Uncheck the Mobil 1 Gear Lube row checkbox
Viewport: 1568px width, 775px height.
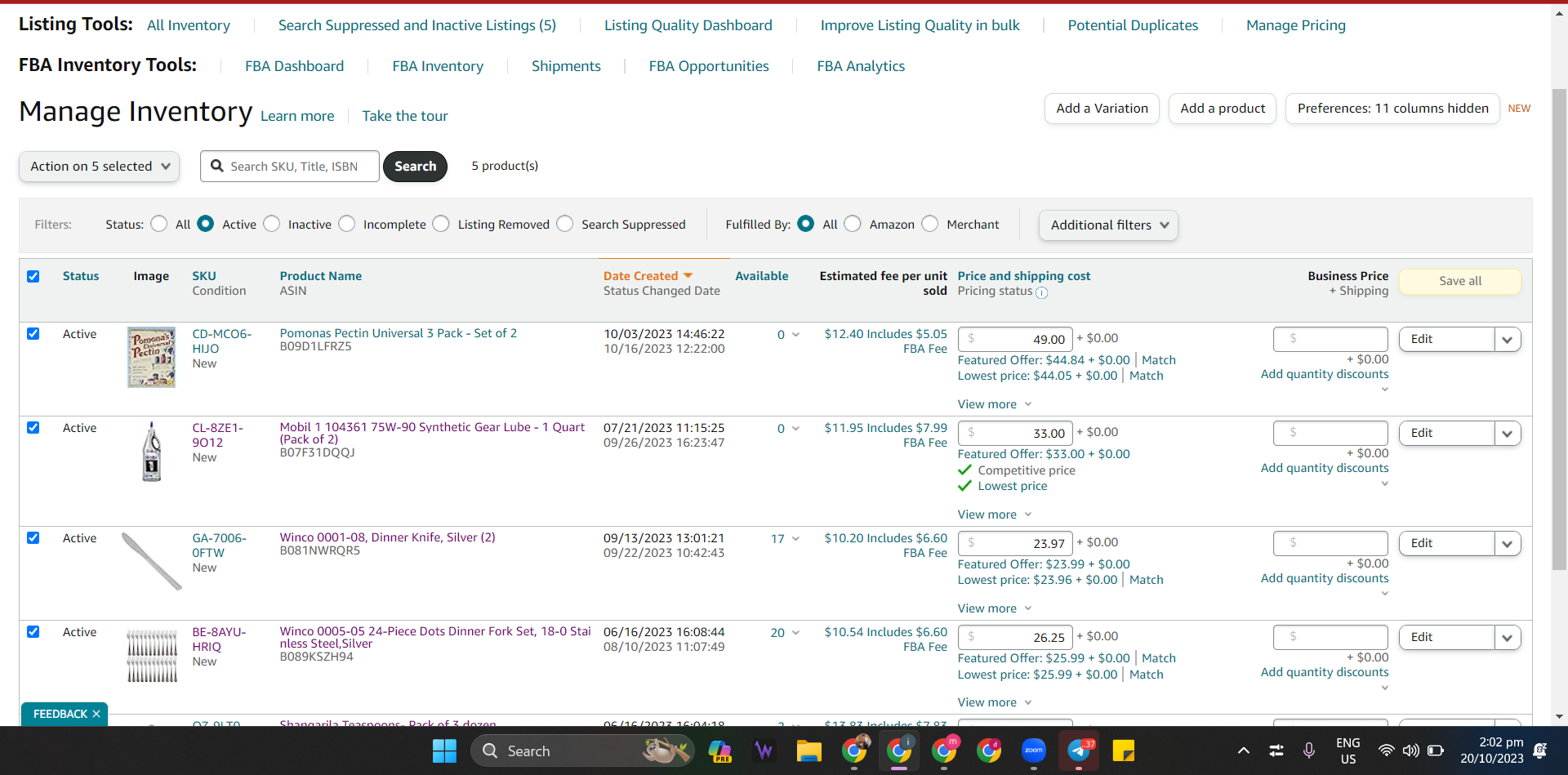coord(33,427)
